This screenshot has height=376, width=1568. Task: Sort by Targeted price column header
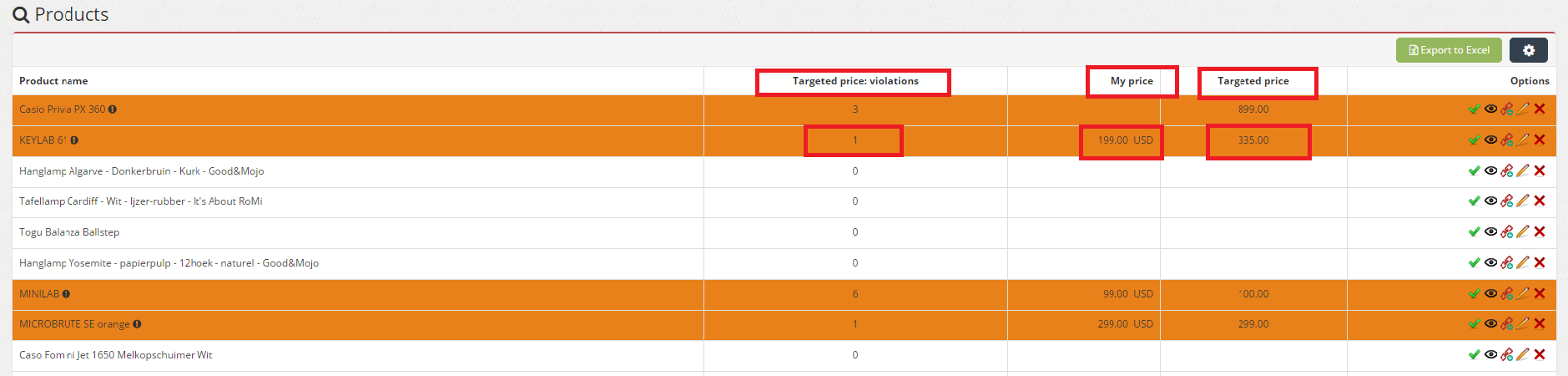pyautogui.click(x=1253, y=81)
